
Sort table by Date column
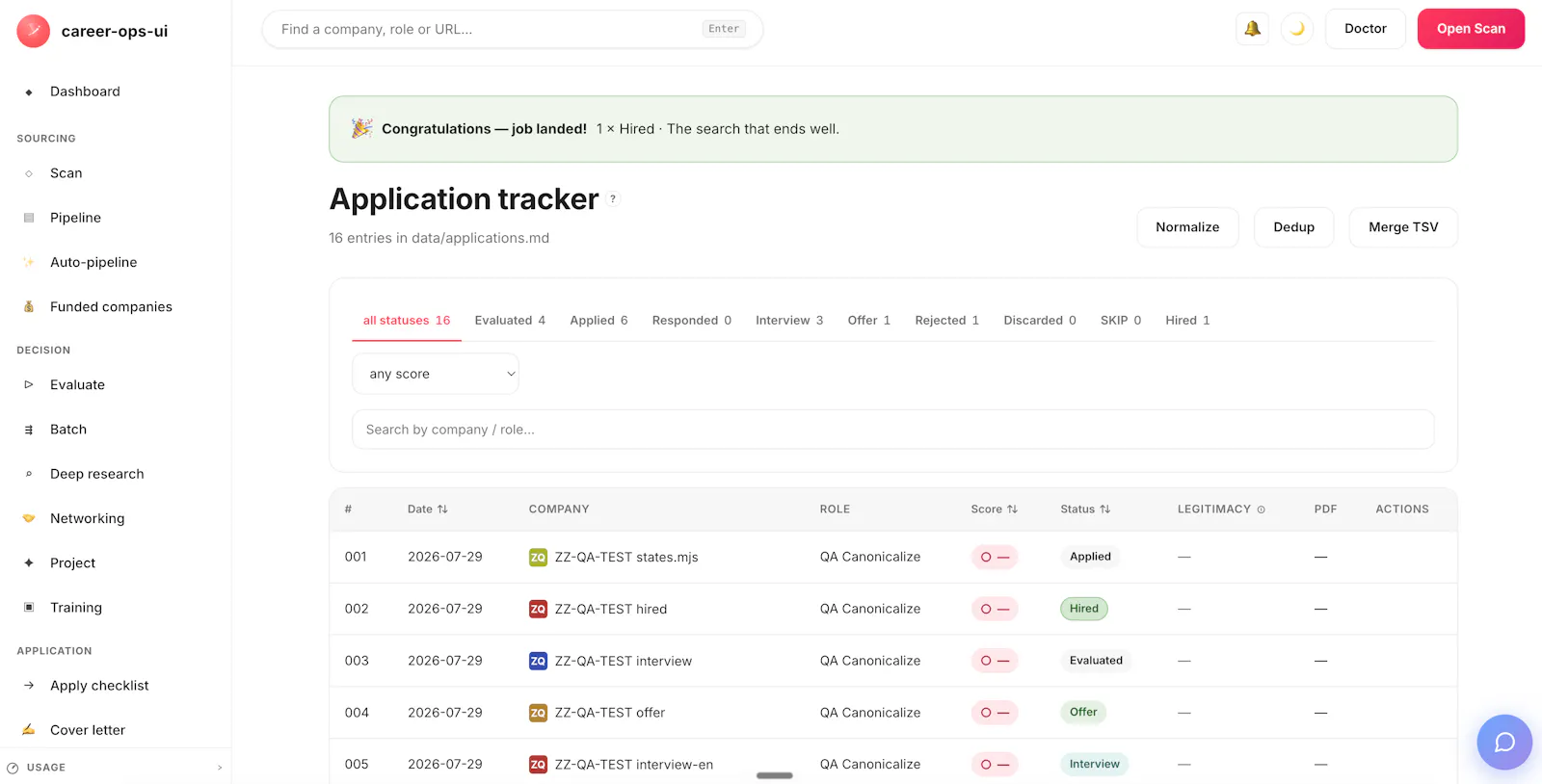pyautogui.click(x=427, y=510)
